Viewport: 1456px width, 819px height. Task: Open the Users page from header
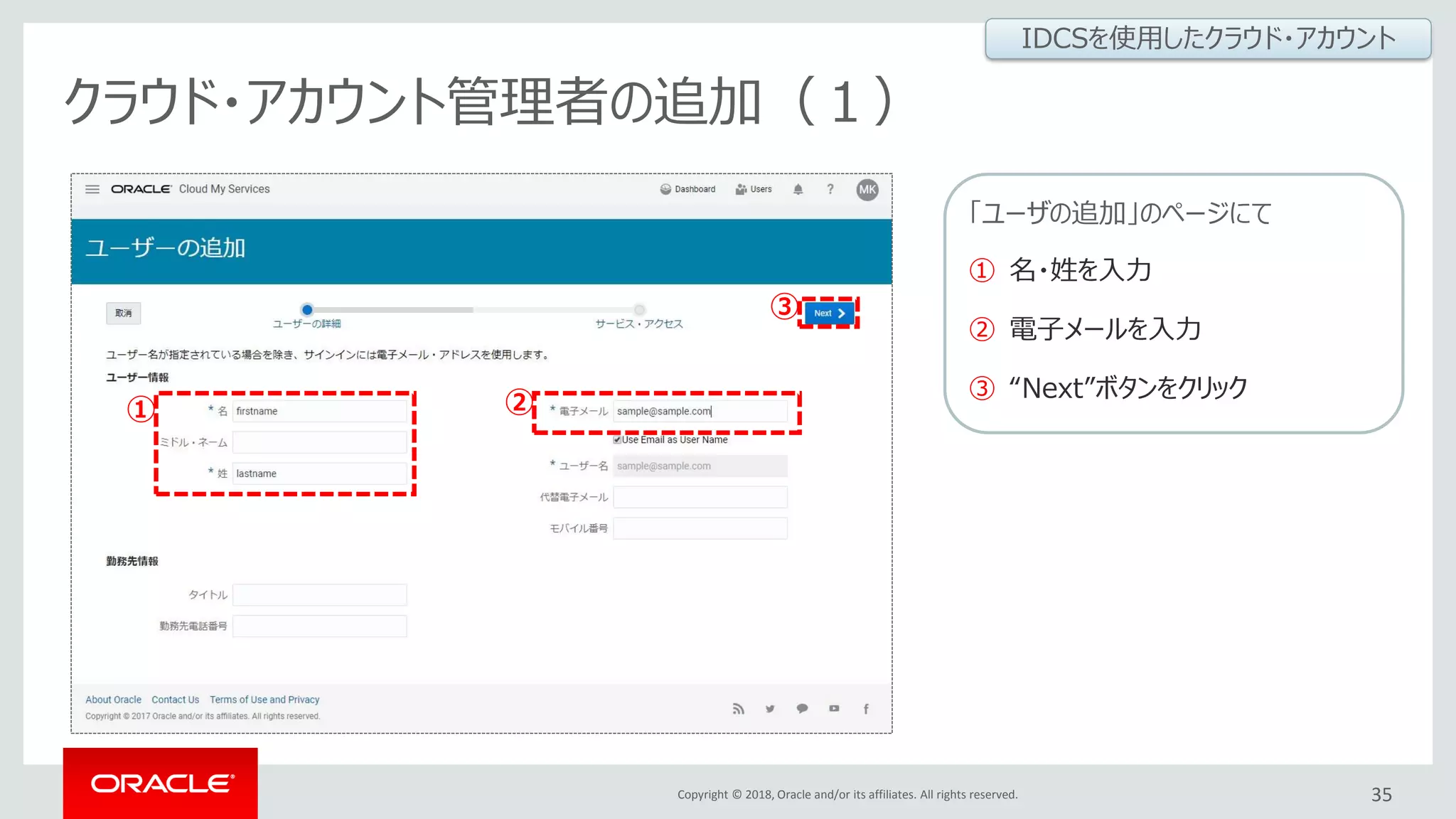tap(754, 189)
